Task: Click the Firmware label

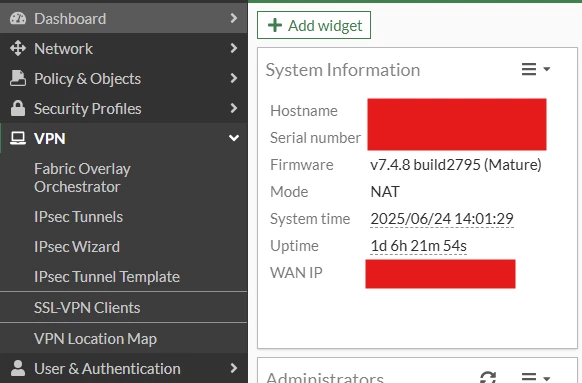Action: pyautogui.click(x=302, y=165)
